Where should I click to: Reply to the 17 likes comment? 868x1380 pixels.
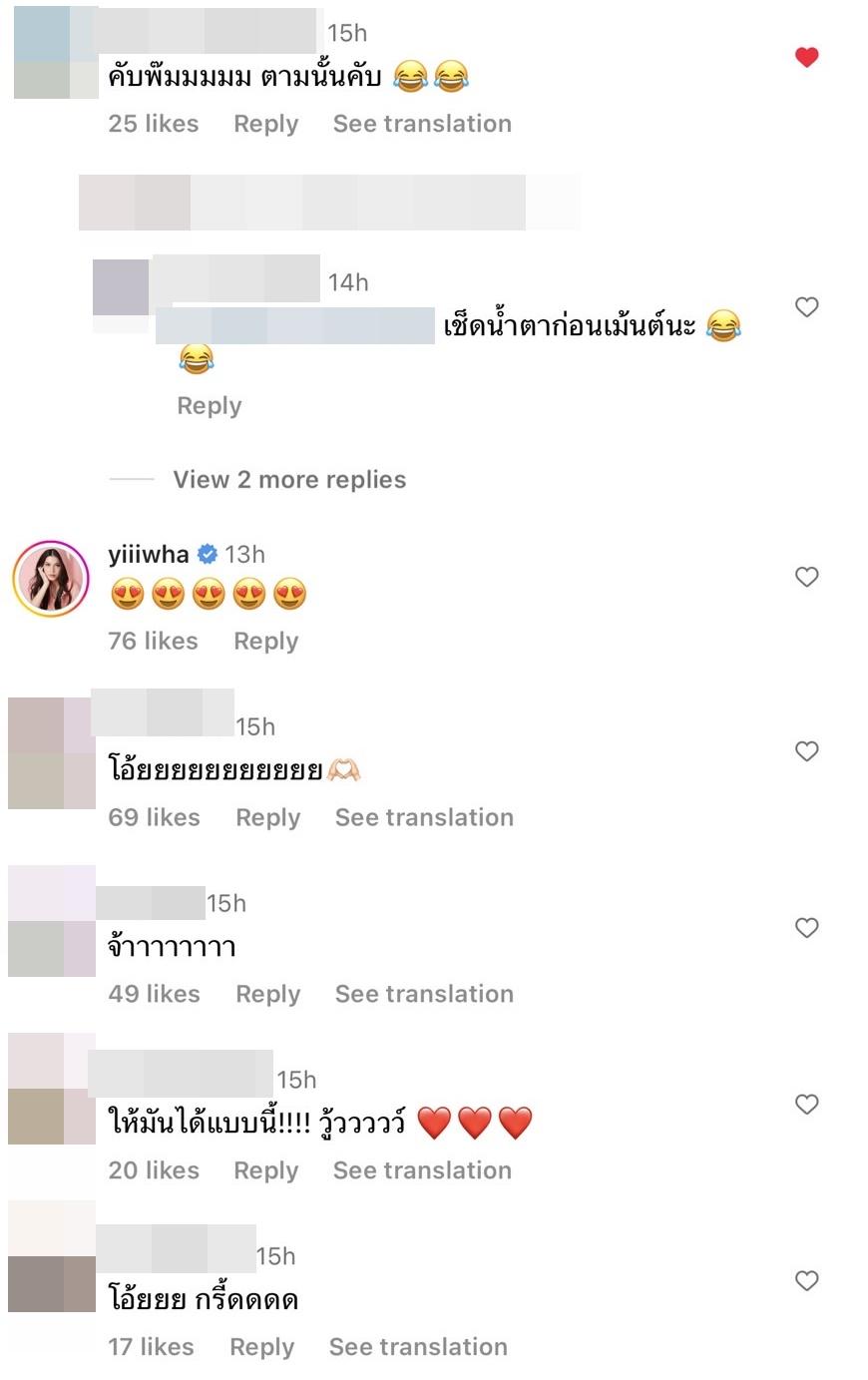pos(262,1347)
